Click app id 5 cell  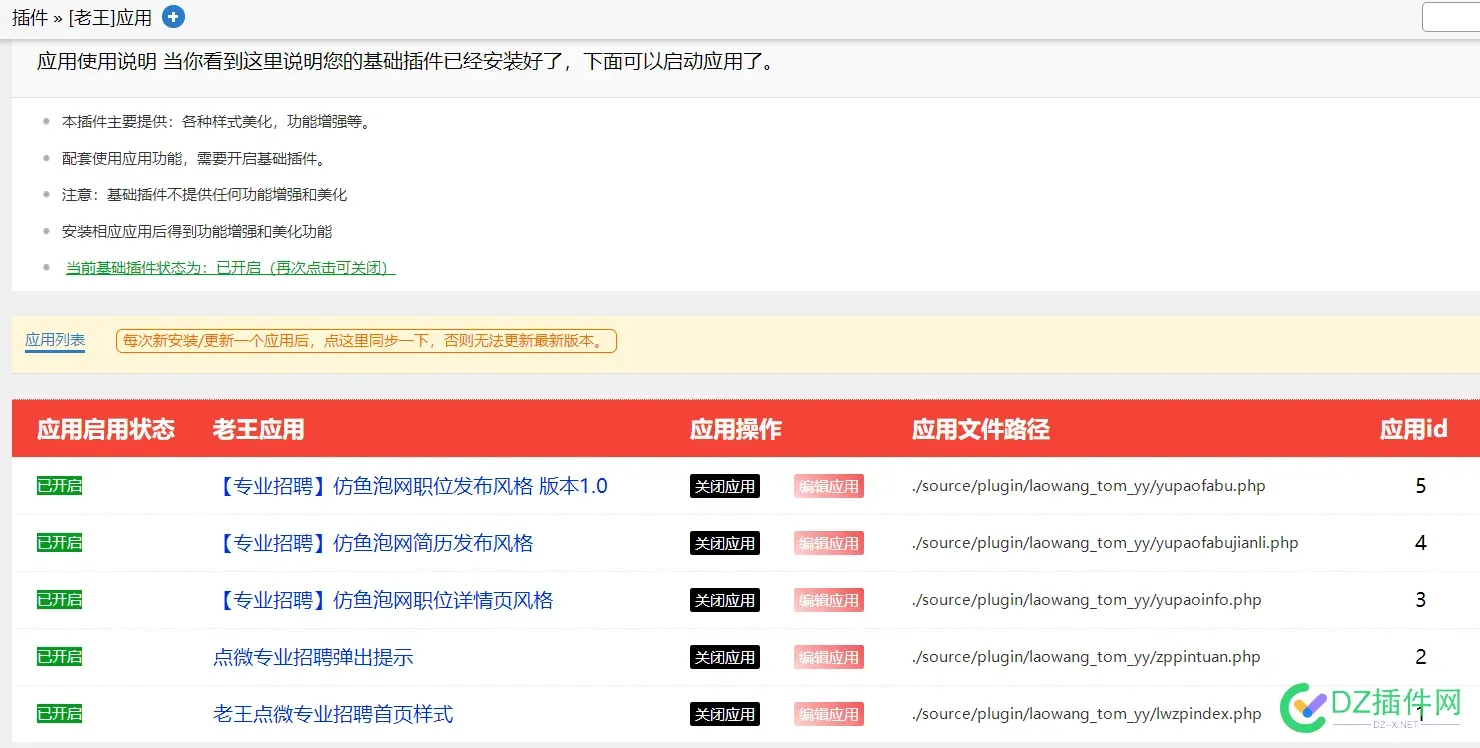[1421, 486]
